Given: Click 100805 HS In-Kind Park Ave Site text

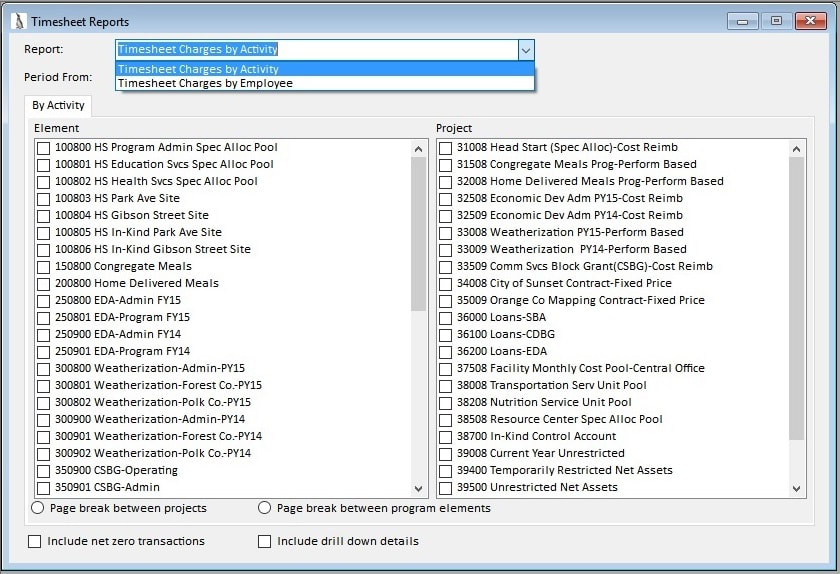Looking at the screenshot, I should point(138,232).
